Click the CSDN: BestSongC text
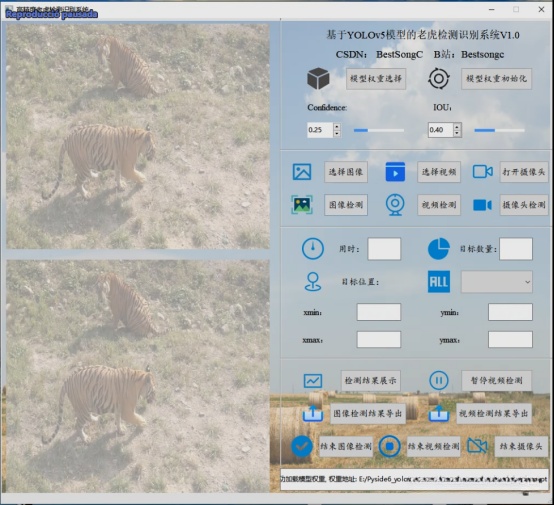The height and width of the screenshot is (505, 554). point(379,54)
